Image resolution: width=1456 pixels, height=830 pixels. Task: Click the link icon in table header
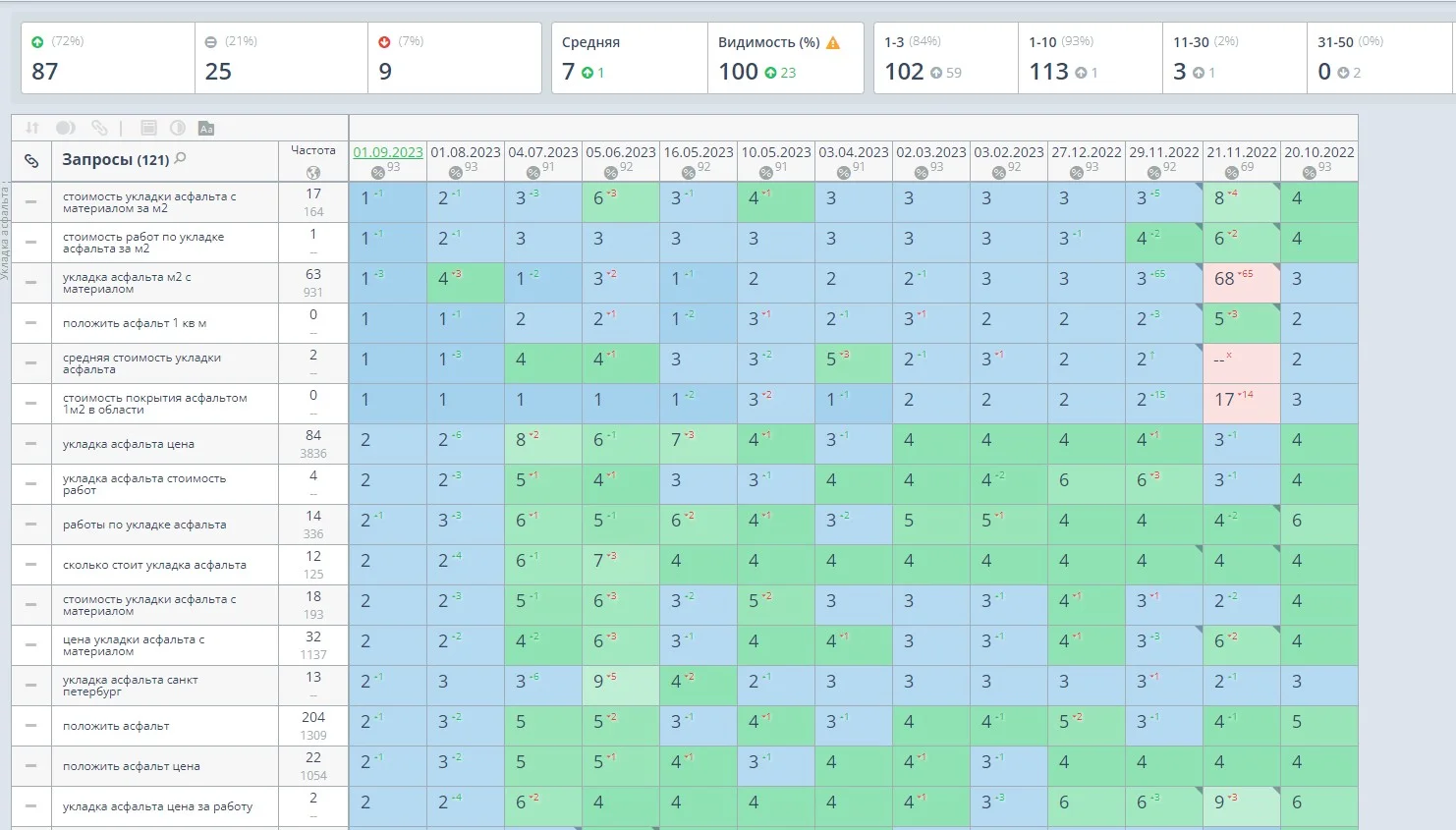(x=31, y=160)
